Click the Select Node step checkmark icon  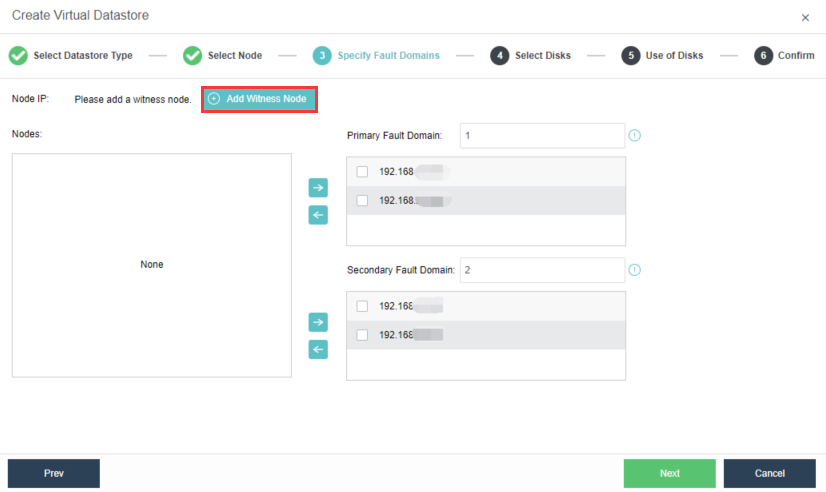(x=192, y=55)
